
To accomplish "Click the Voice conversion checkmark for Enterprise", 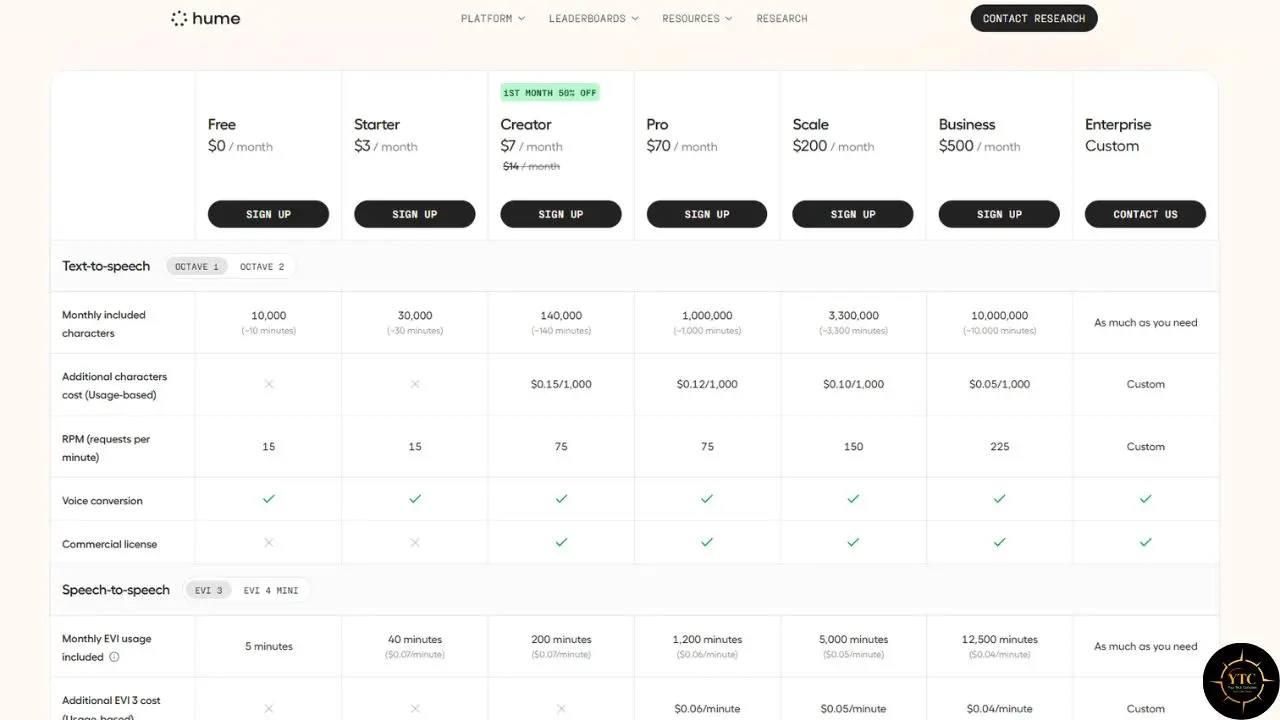I will (x=1146, y=499).
